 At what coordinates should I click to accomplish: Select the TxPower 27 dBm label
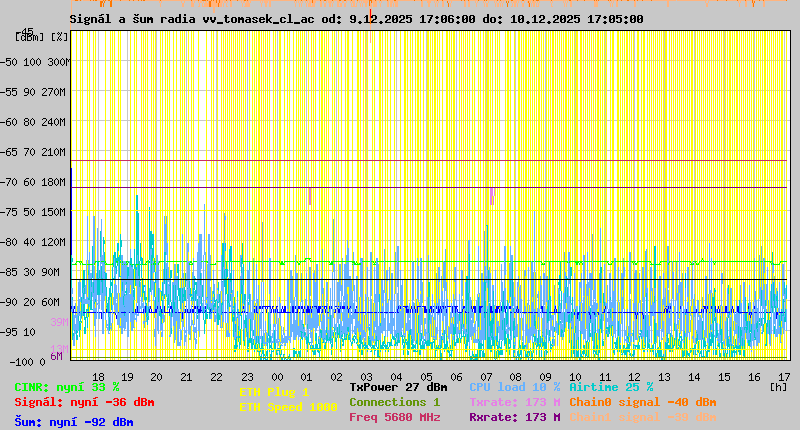click(398, 387)
